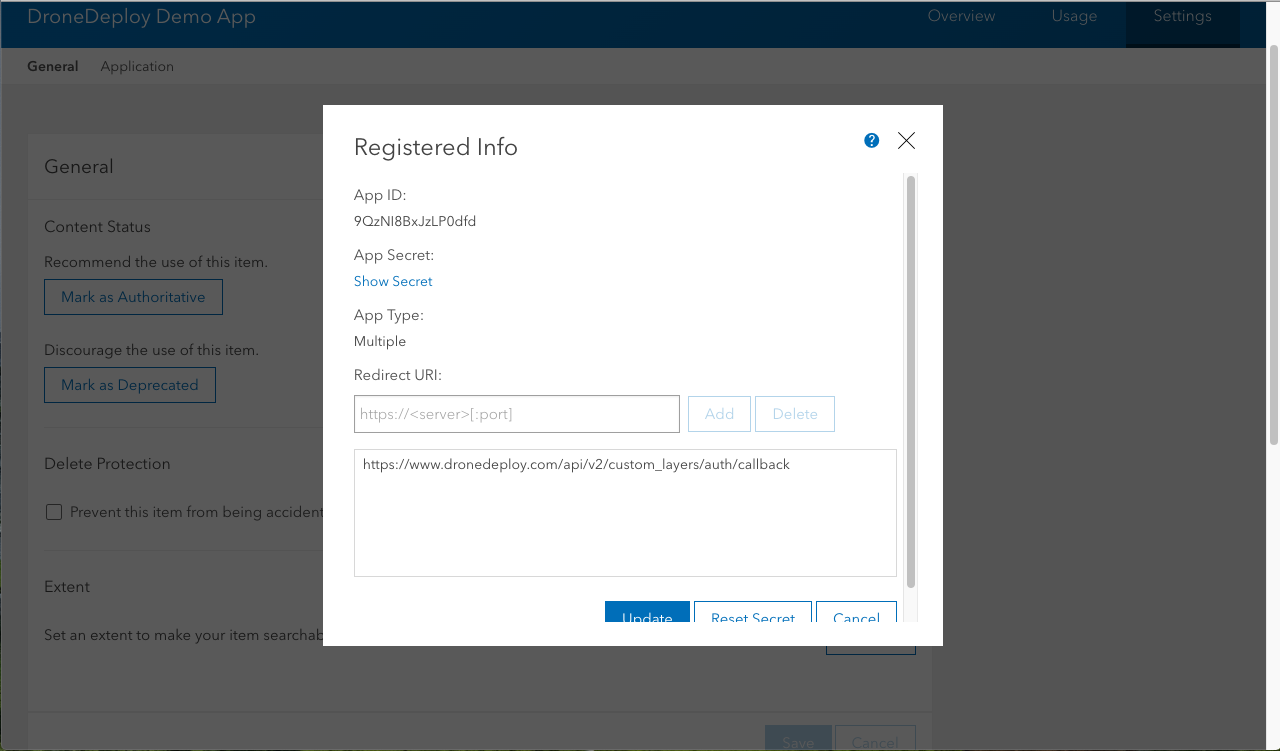Close the Registered Info dialog
This screenshot has width=1280, height=751.
click(x=906, y=141)
